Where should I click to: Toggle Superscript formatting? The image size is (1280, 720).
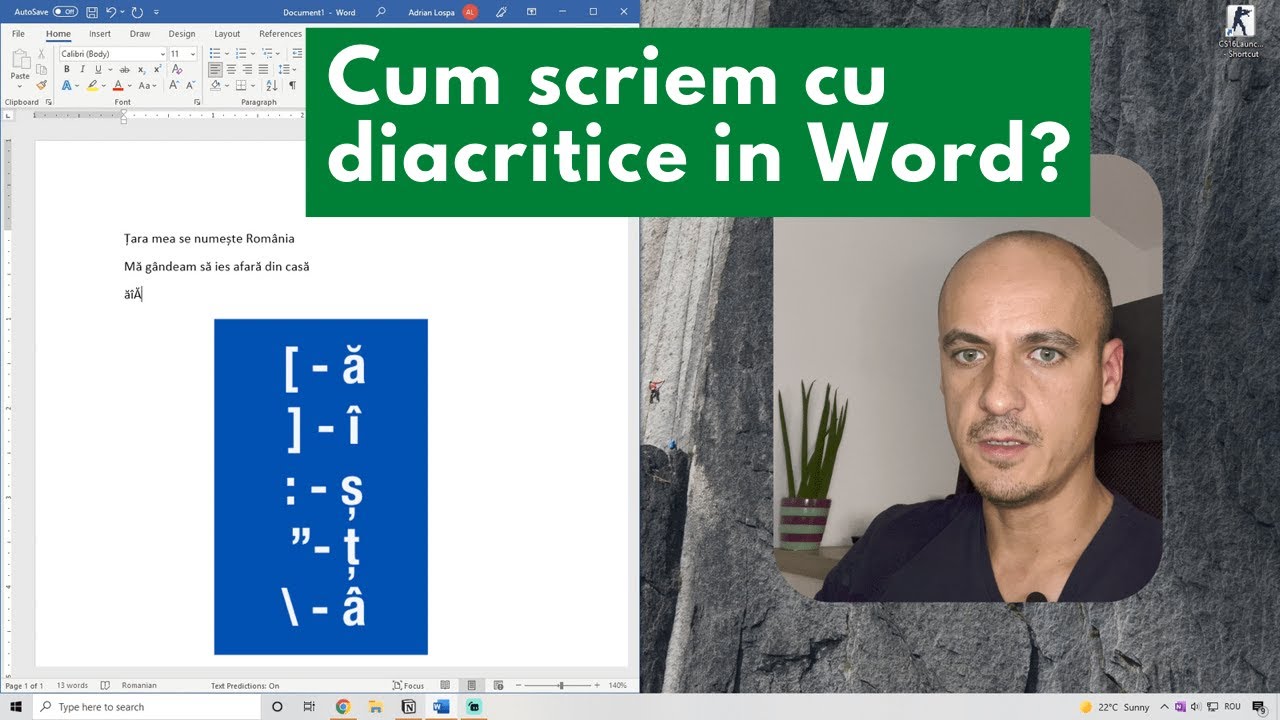coord(157,69)
